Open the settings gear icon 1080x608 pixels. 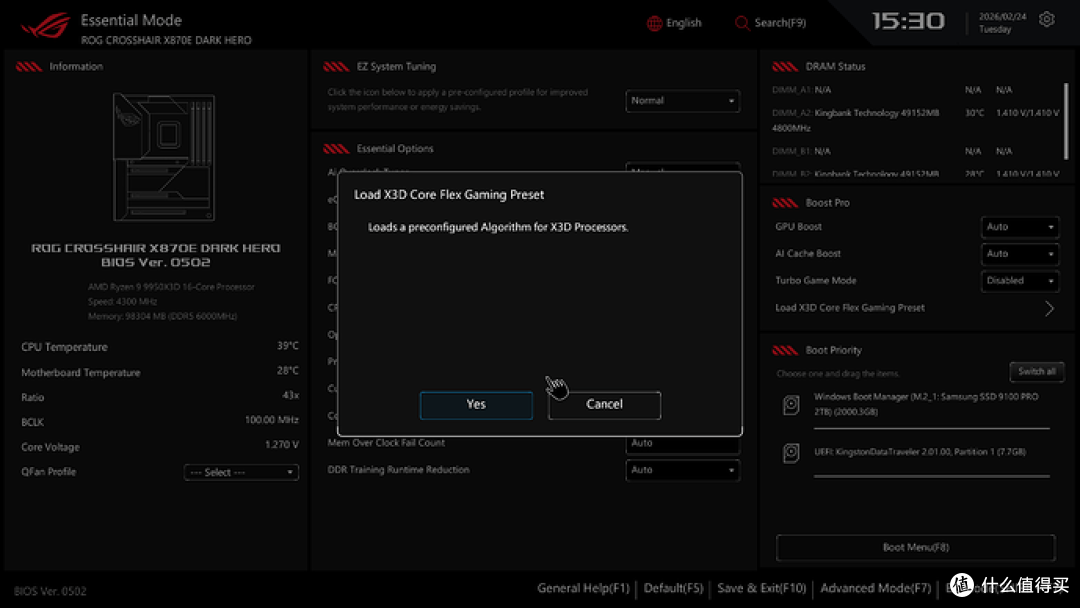(x=1046, y=20)
